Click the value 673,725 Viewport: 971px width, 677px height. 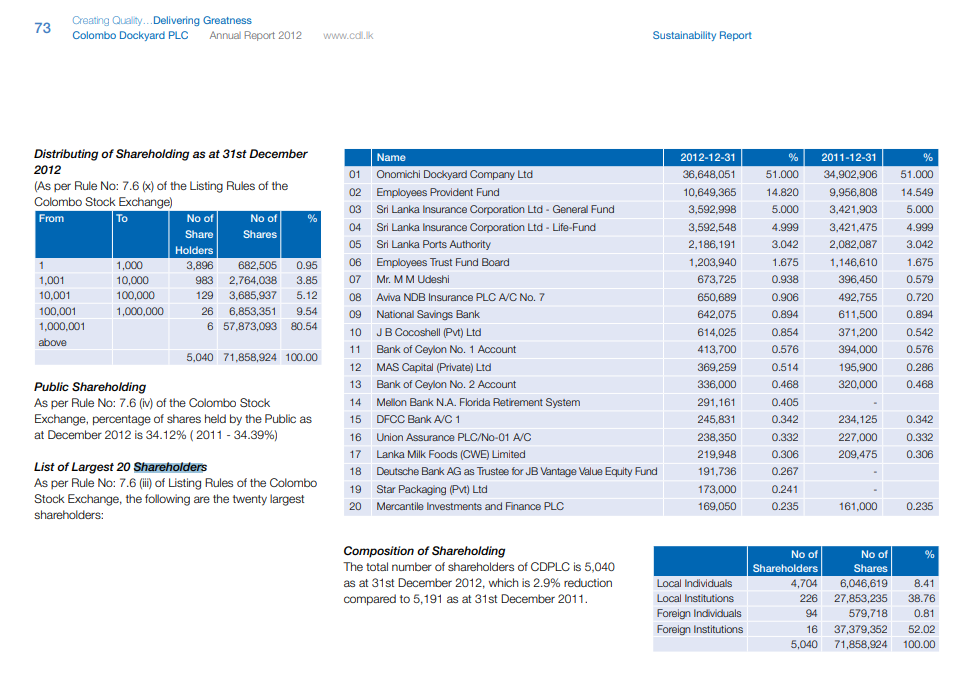point(716,279)
